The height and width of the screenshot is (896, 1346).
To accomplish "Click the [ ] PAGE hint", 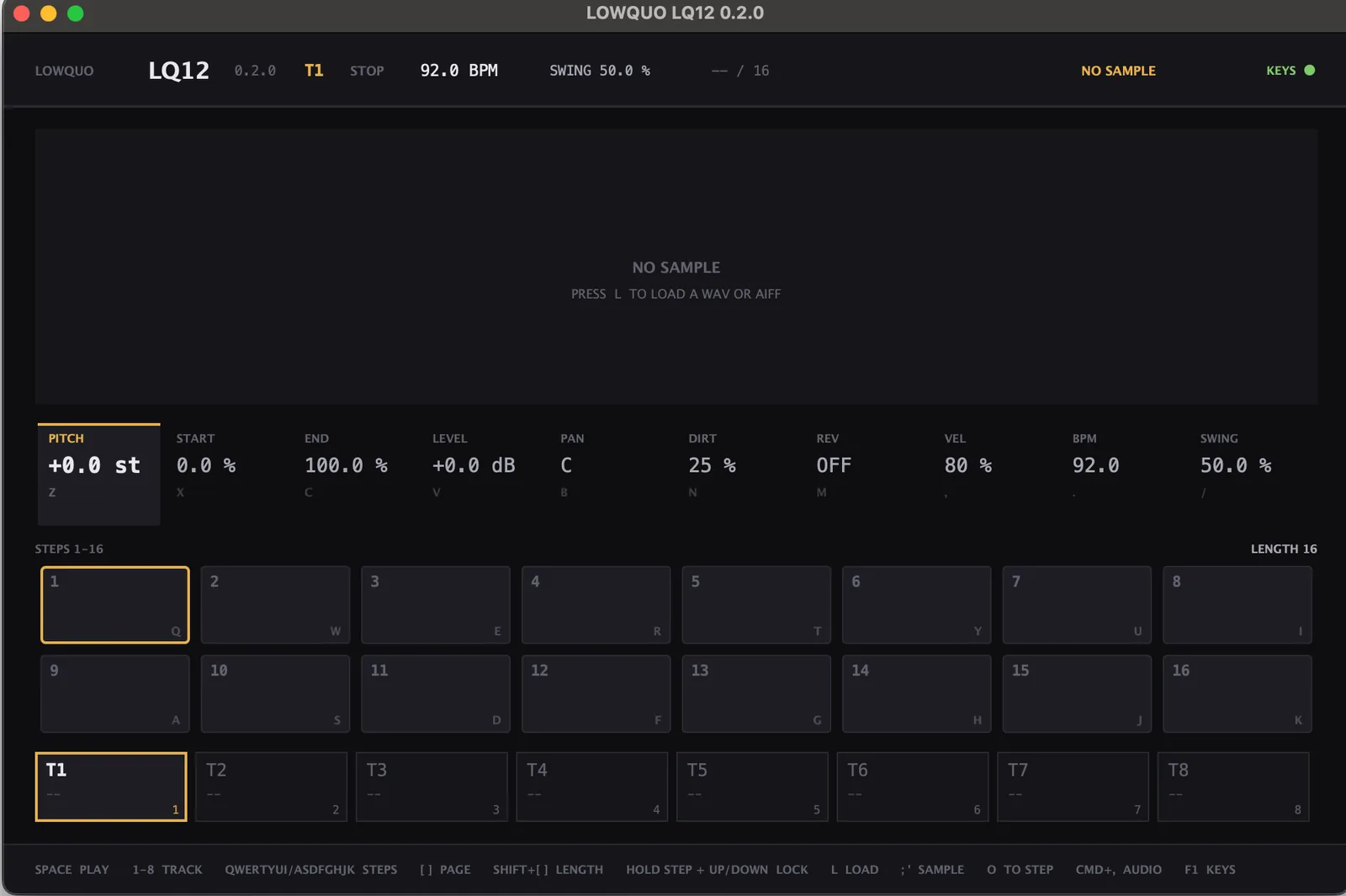I will pyautogui.click(x=445, y=869).
